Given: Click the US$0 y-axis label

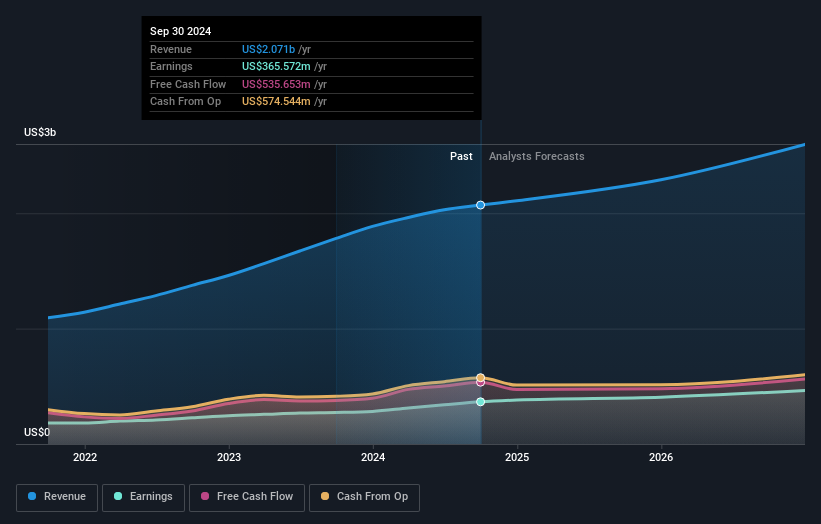Looking at the screenshot, I should [x=37, y=432].
